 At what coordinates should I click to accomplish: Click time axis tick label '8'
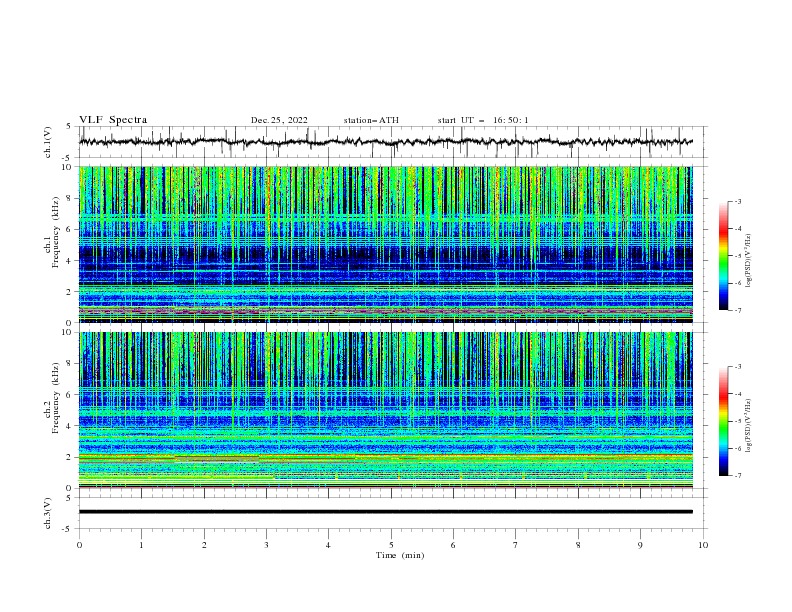(578, 545)
